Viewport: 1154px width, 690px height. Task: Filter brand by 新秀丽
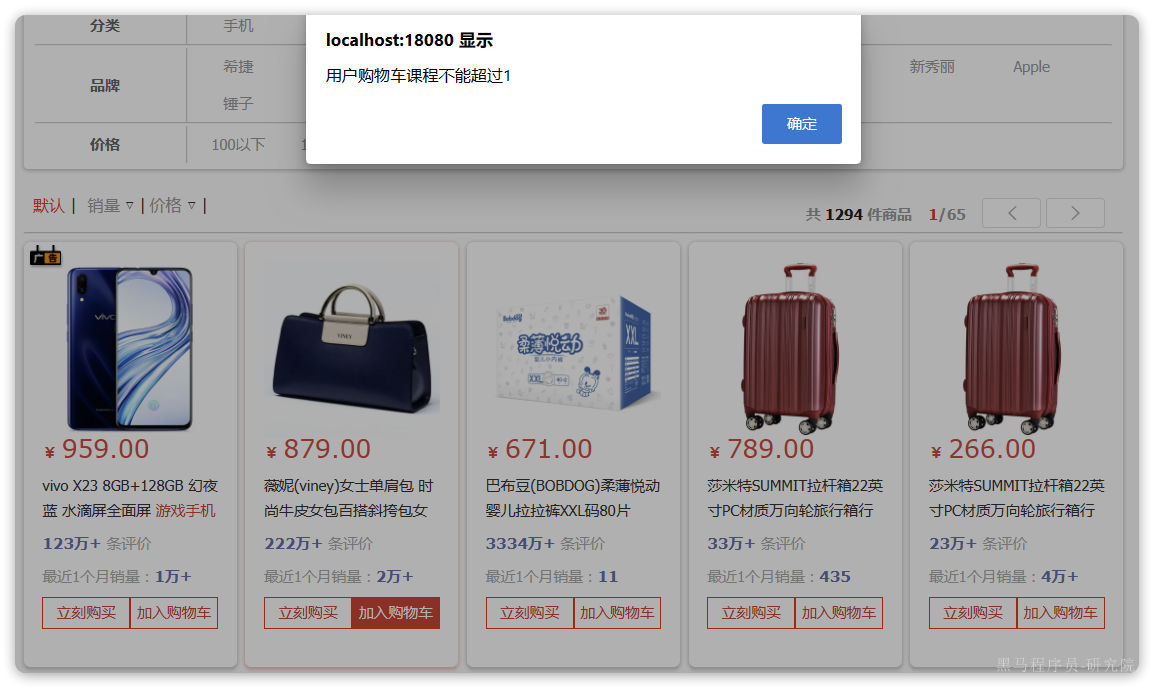point(932,67)
